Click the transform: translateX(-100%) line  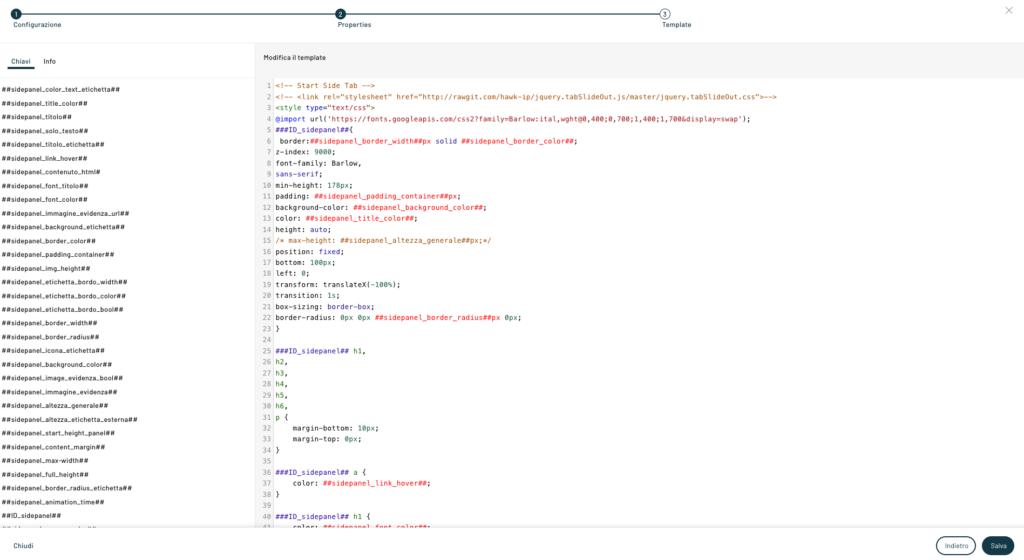338,285
